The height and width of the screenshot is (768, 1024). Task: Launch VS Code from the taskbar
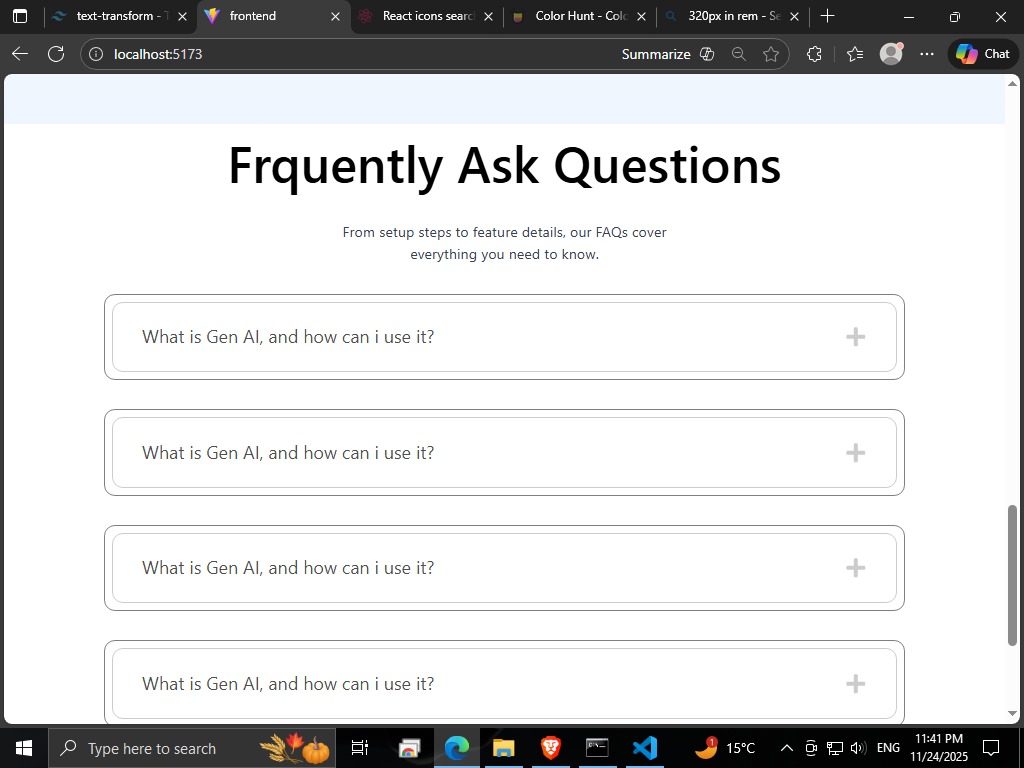(x=646, y=747)
